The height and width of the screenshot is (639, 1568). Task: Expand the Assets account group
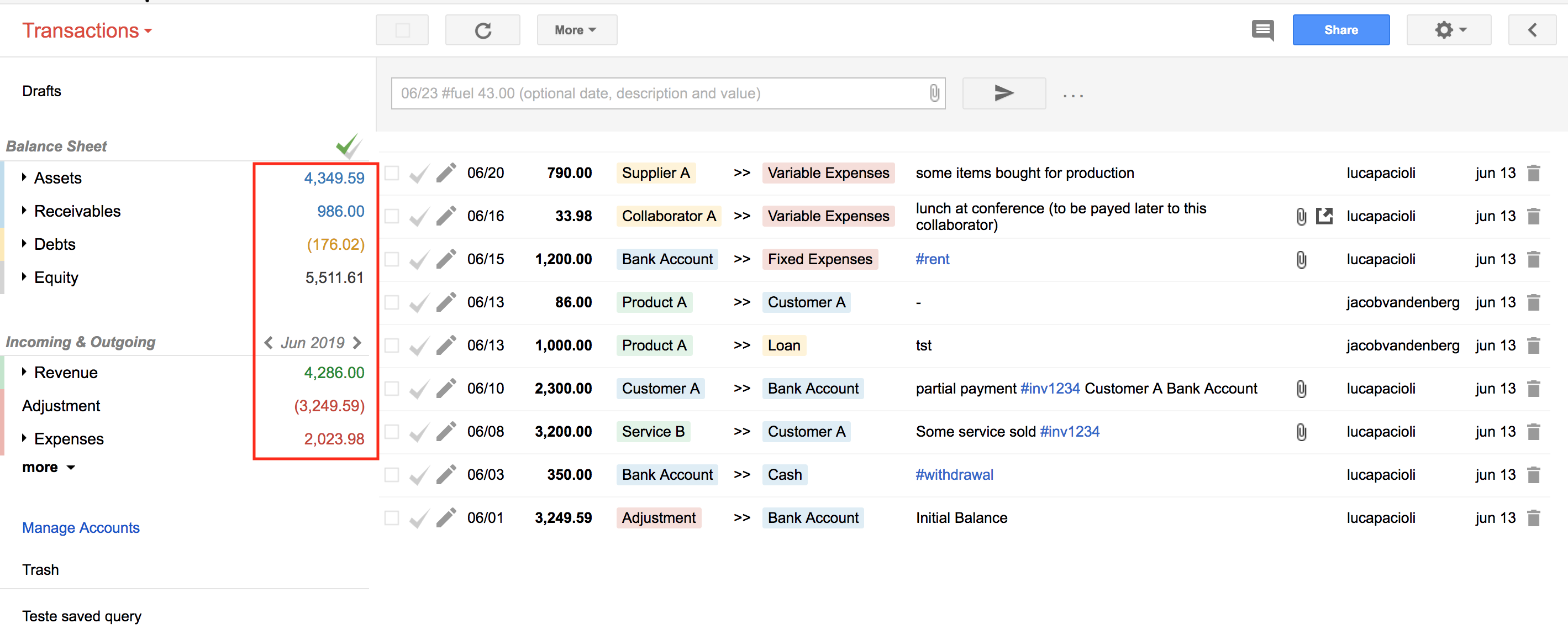point(24,177)
